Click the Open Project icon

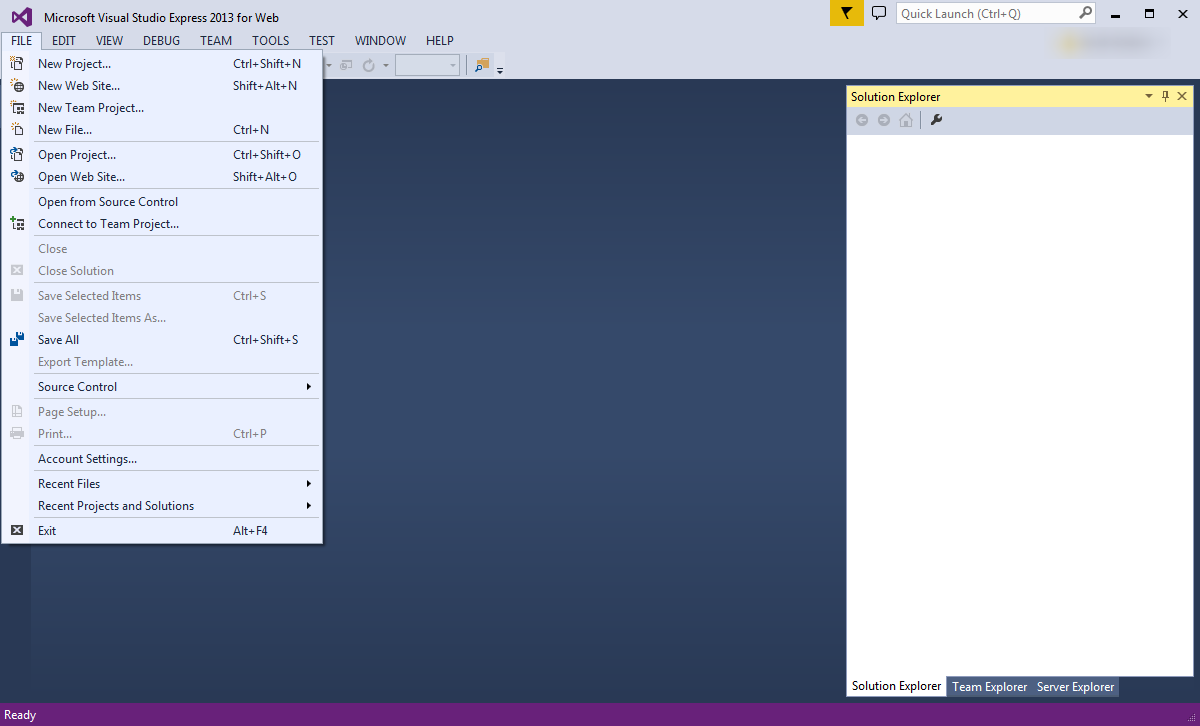[17, 155]
